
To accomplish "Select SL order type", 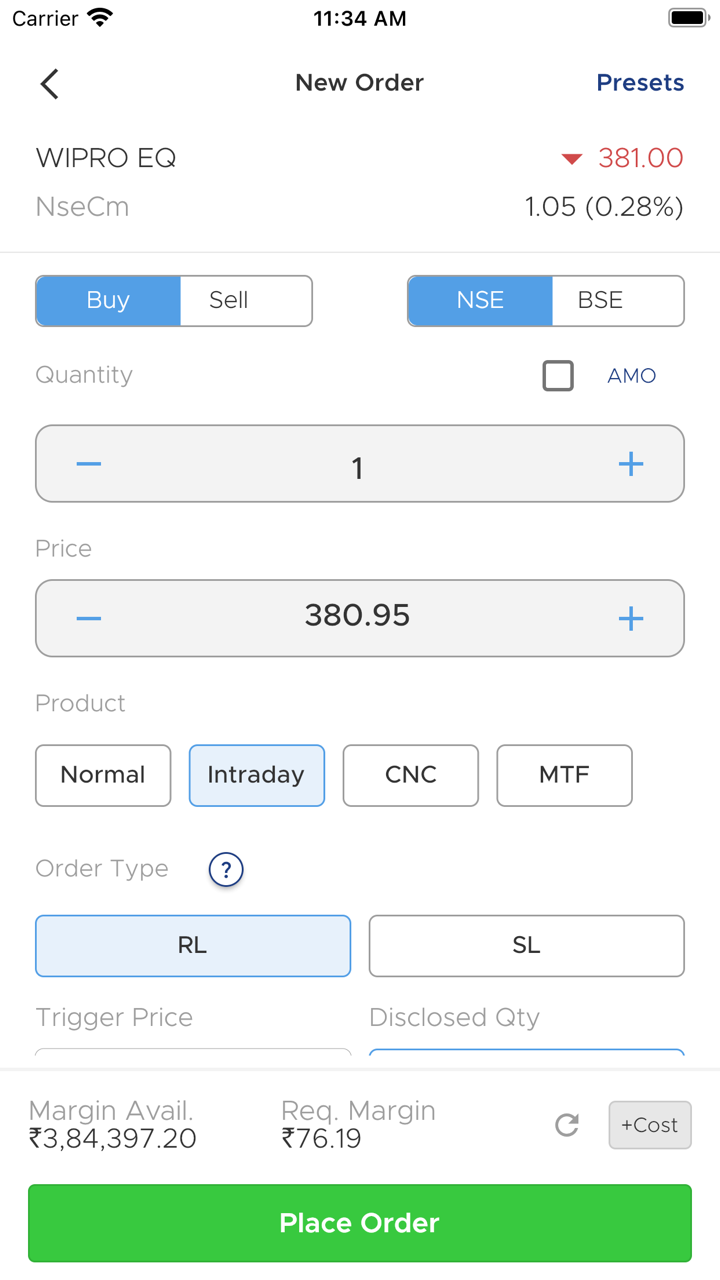I will (526, 946).
